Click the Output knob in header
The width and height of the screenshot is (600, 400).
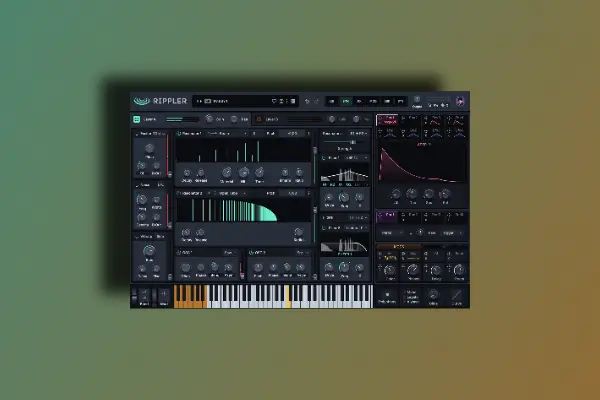coord(417,100)
